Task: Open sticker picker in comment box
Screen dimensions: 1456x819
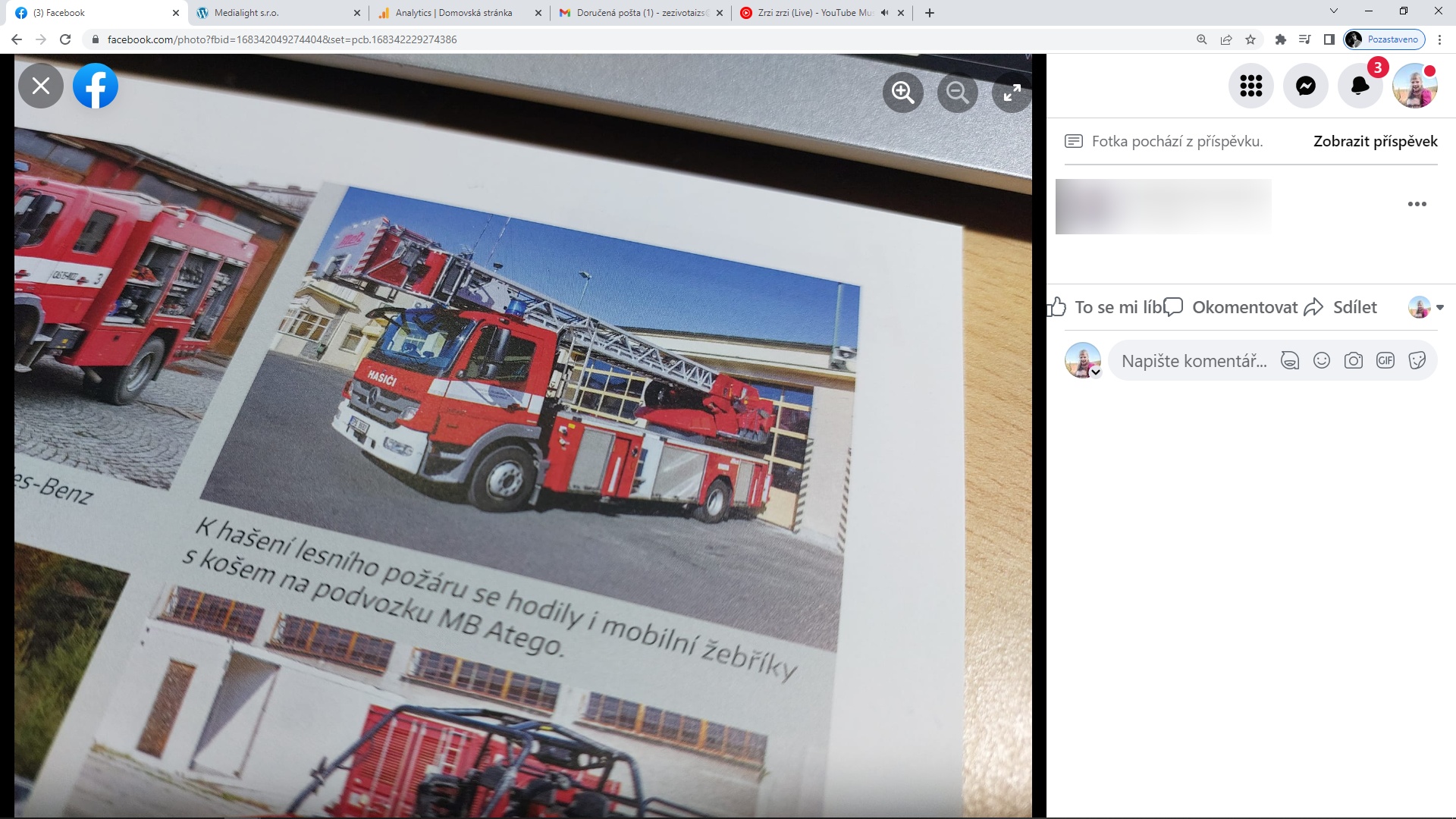Action: click(x=1417, y=361)
